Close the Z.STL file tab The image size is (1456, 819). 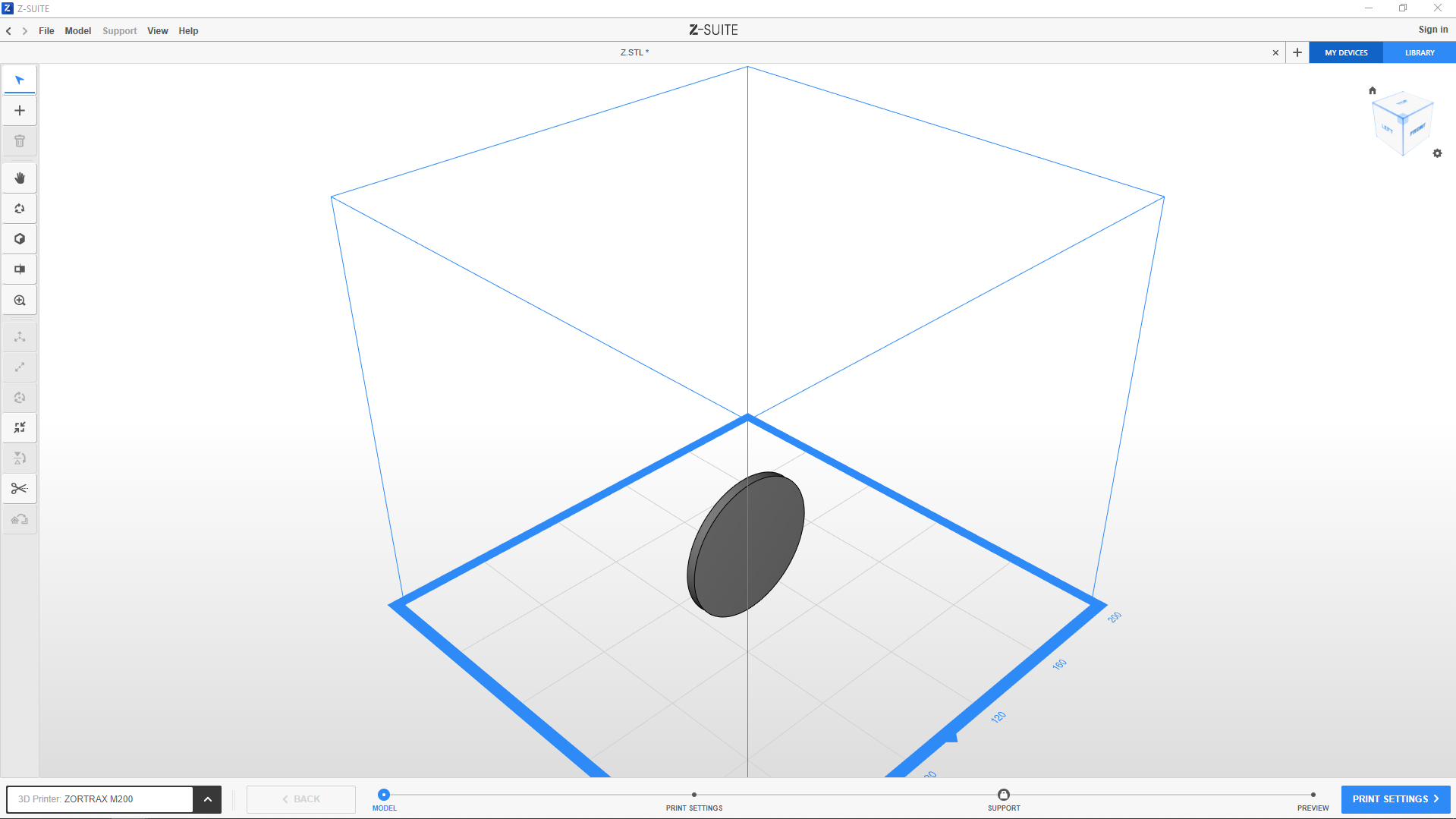point(1275,53)
